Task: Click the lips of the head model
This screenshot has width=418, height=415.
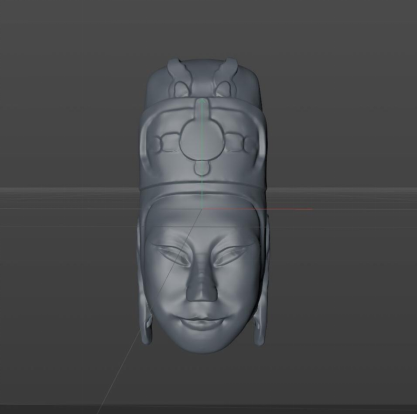Action: 201,323
